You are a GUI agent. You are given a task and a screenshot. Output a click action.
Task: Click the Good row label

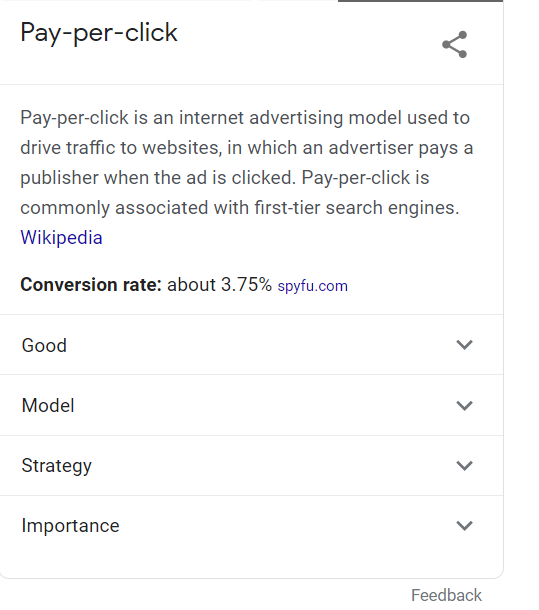point(44,345)
